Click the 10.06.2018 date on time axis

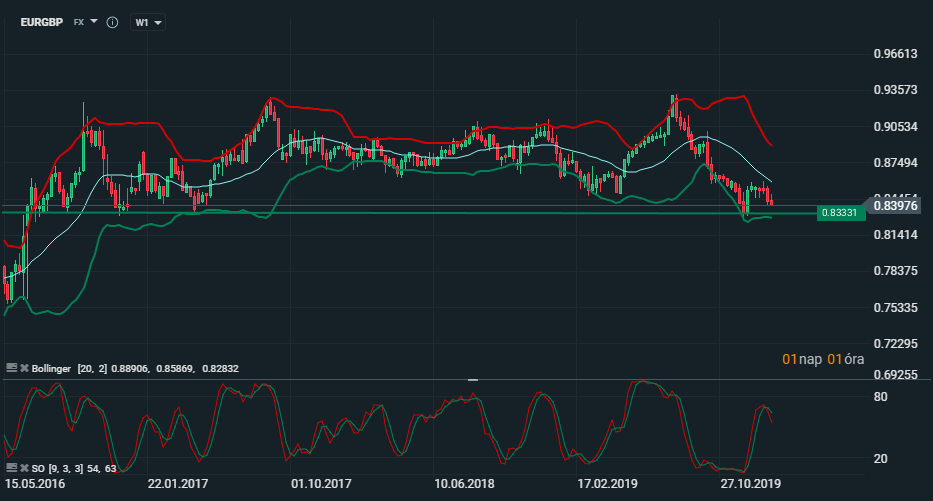click(466, 482)
